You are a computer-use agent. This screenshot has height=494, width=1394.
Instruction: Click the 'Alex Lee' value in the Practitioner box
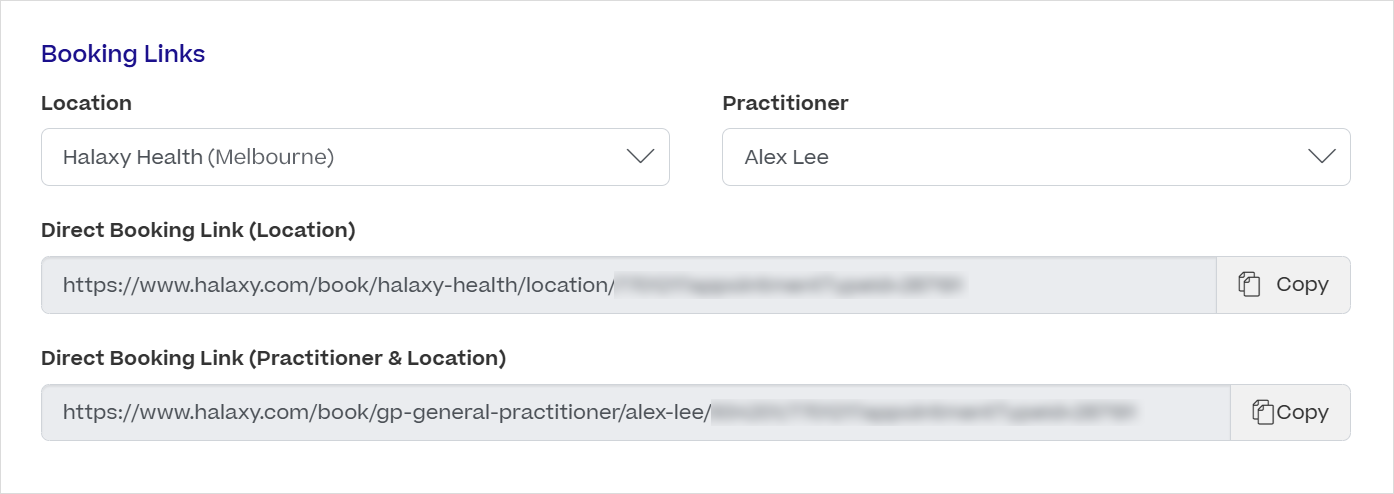coord(786,157)
